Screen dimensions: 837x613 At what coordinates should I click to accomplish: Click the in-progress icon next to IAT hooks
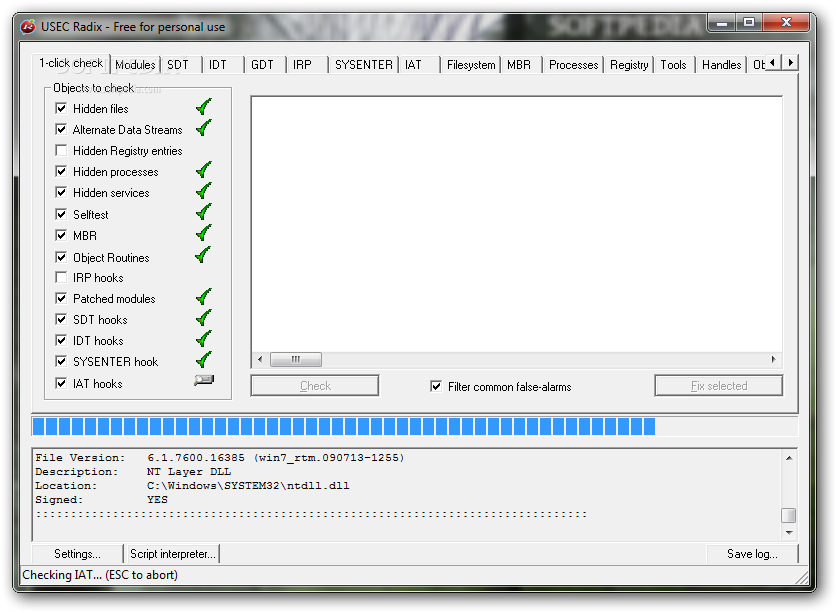pyautogui.click(x=204, y=380)
